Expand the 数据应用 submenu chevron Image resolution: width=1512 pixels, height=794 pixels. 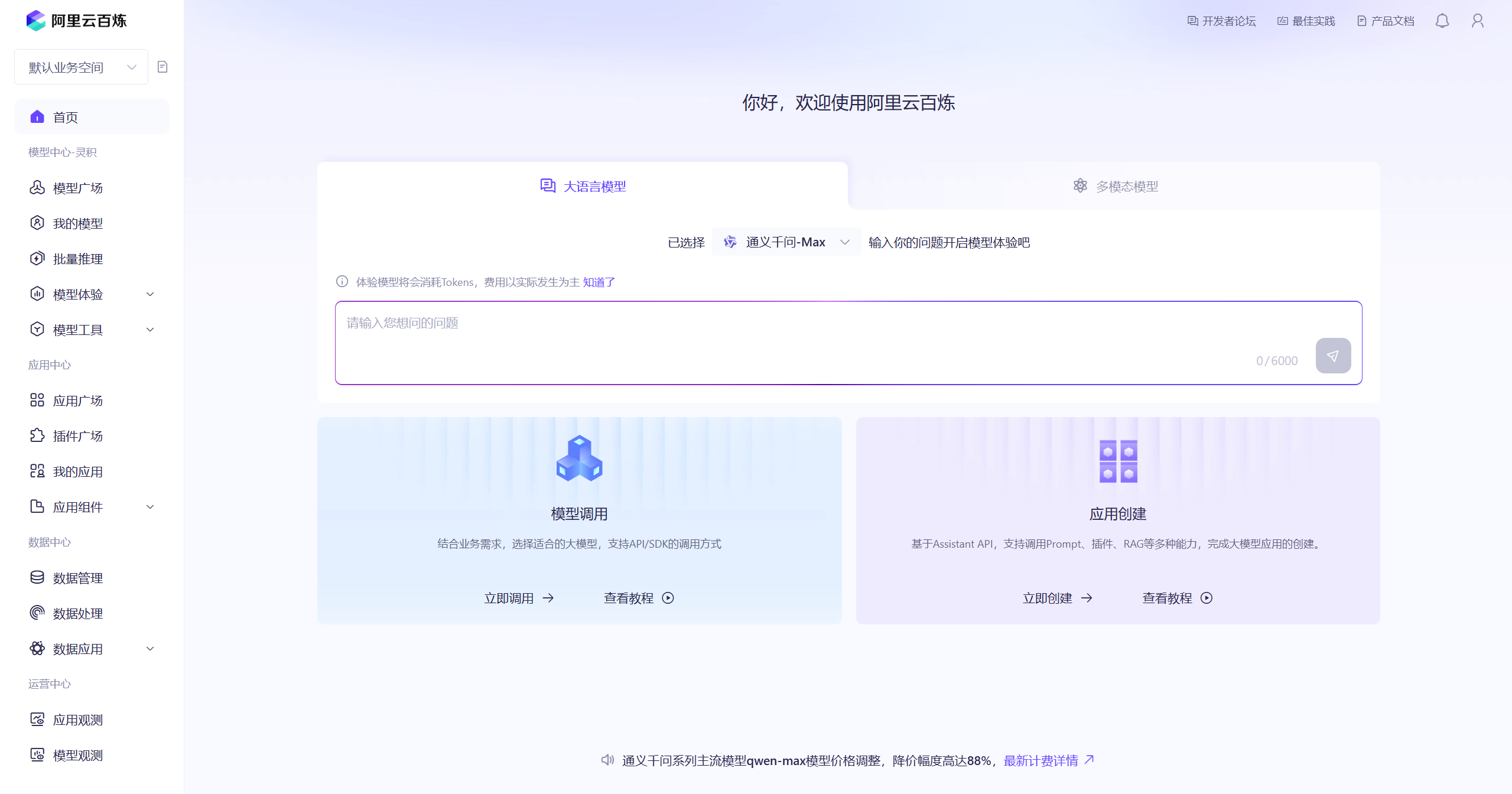150,649
